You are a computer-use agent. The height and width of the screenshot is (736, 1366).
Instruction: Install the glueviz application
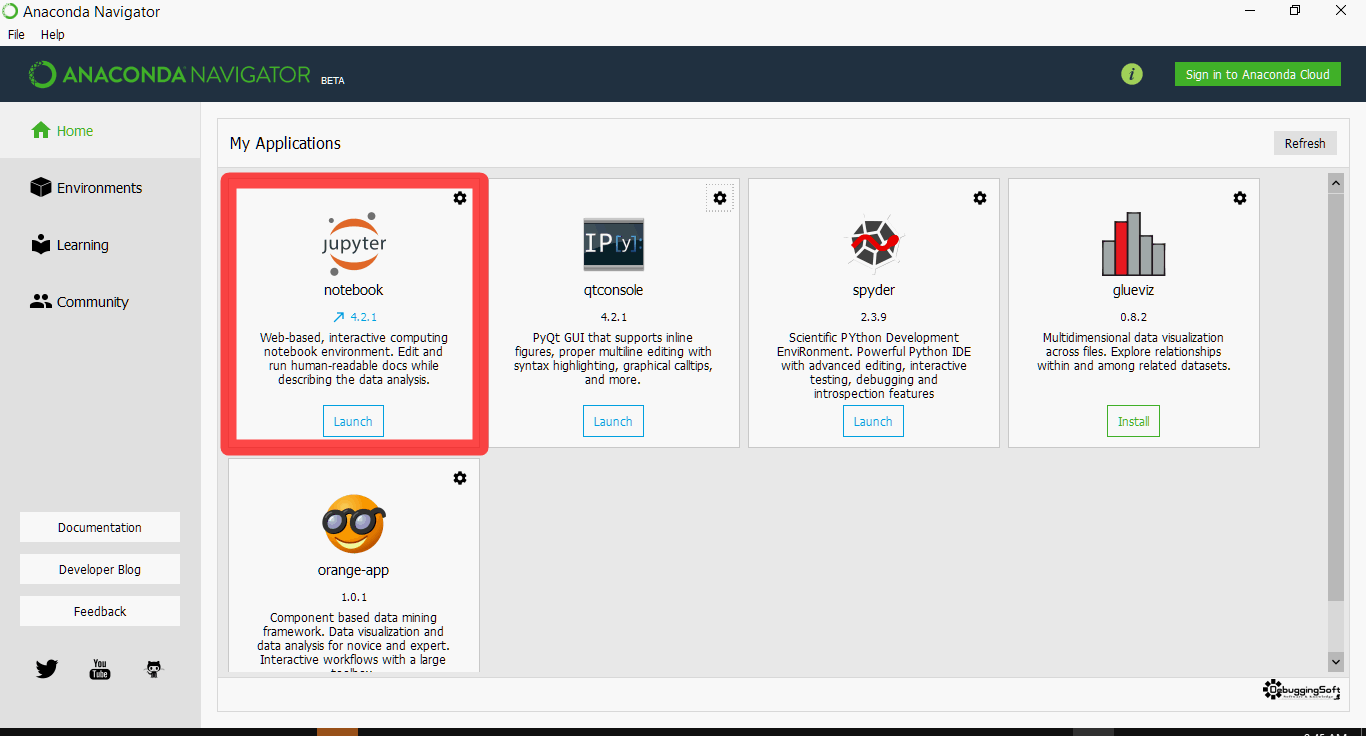1134,421
